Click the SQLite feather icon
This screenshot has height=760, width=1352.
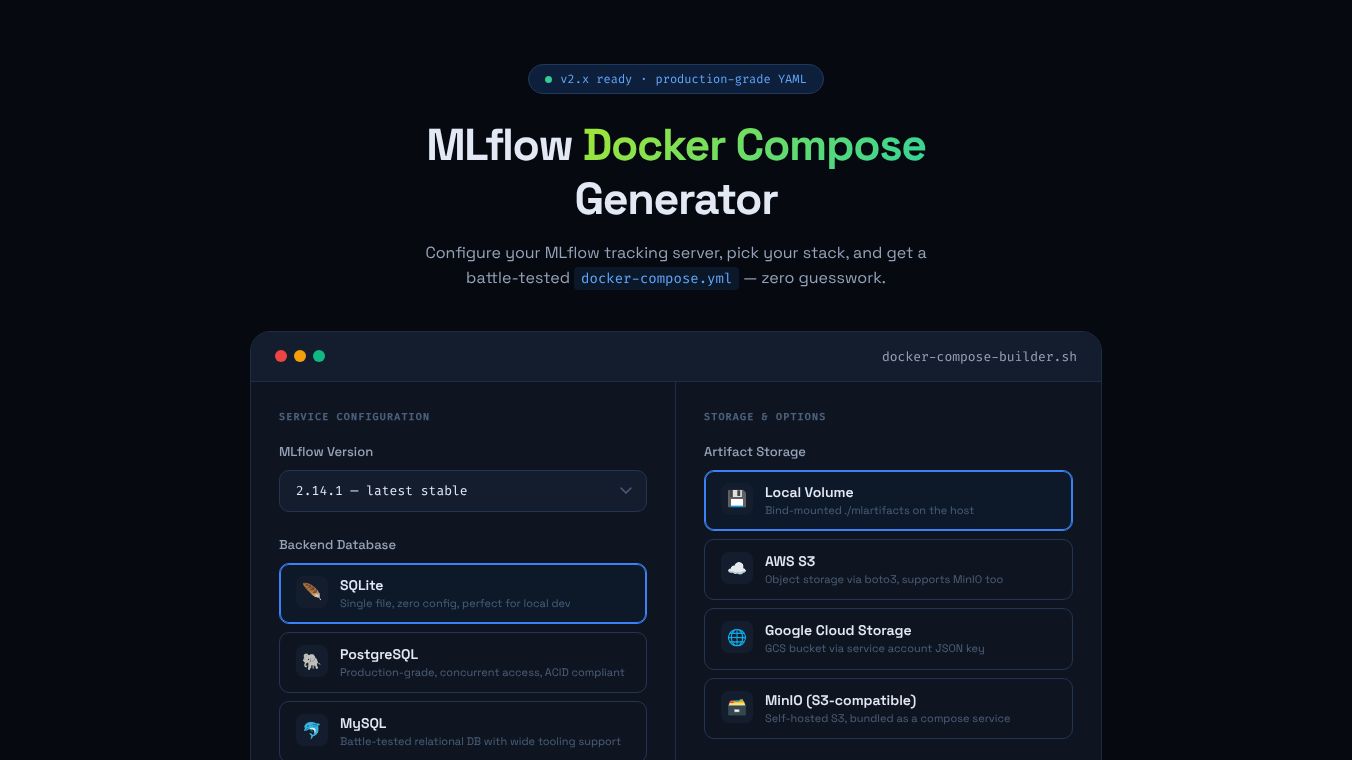[312, 592]
